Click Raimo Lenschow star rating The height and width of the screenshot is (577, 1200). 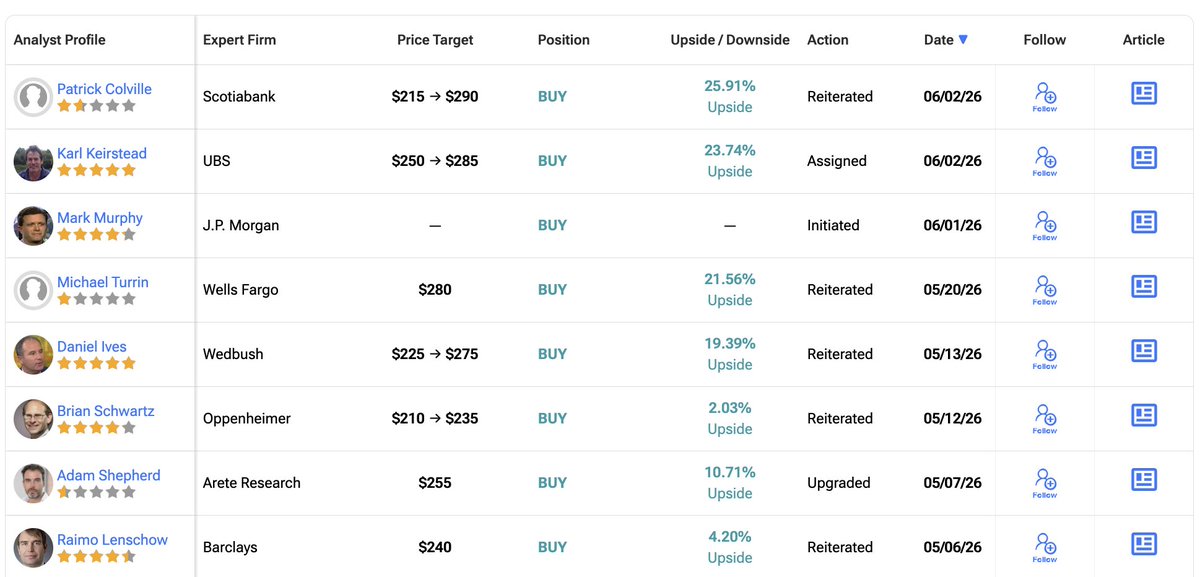click(96, 557)
